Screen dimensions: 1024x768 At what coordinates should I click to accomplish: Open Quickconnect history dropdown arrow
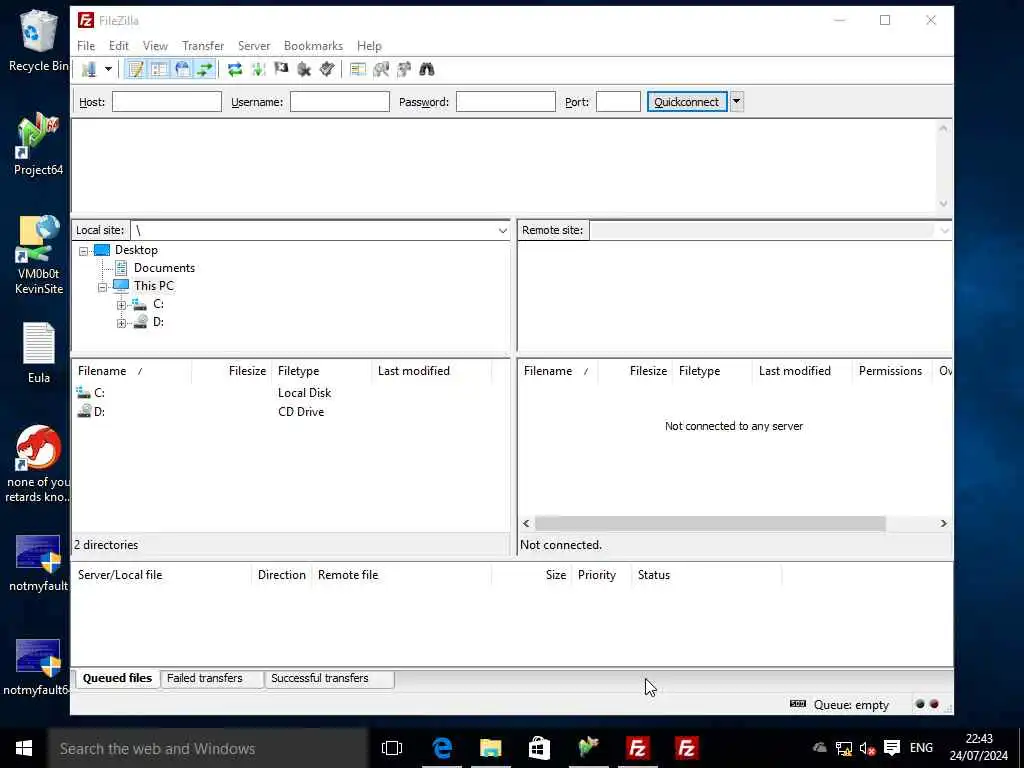737,101
